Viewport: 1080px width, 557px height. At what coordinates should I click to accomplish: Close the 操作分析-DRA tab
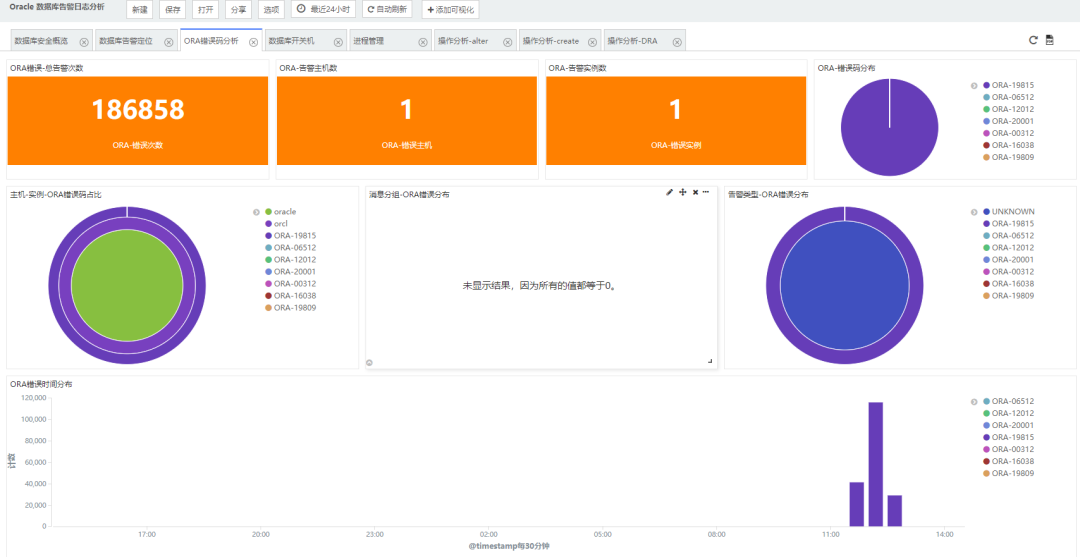(x=677, y=42)
